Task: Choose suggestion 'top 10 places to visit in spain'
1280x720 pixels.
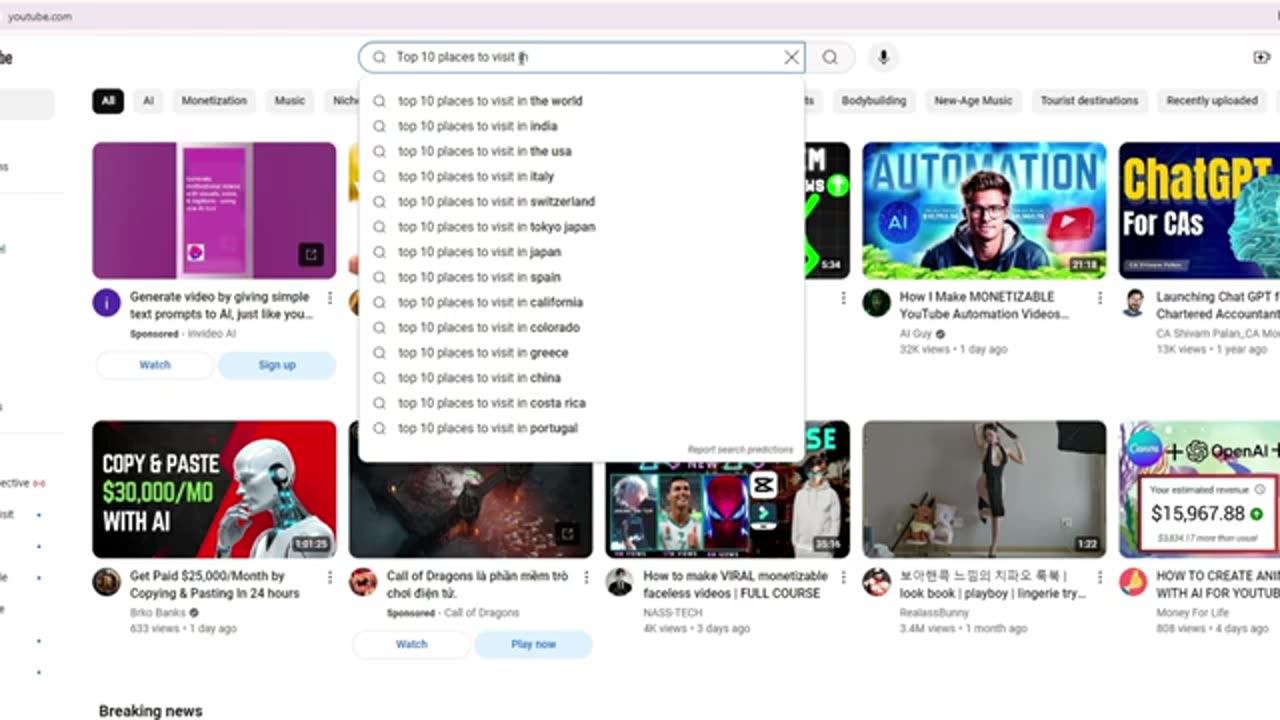Action: pyautogui.click(x=582, y=277)
